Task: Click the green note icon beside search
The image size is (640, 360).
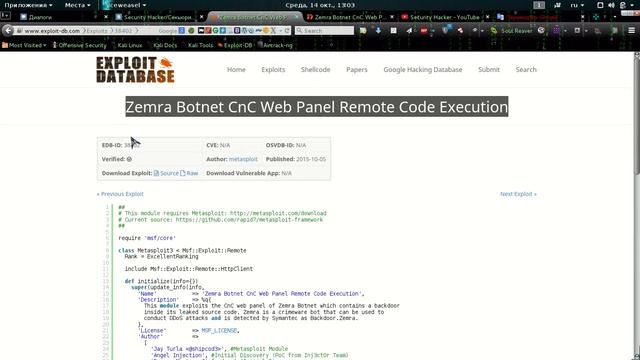Action: pyautogui.click(x=363, y=31)
